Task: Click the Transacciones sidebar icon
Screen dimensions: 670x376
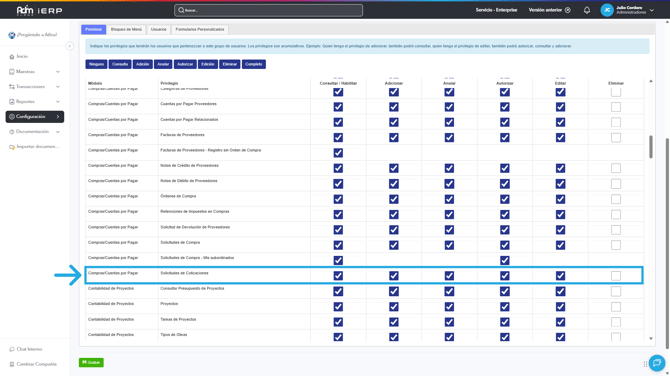Action: click(12, 87)
